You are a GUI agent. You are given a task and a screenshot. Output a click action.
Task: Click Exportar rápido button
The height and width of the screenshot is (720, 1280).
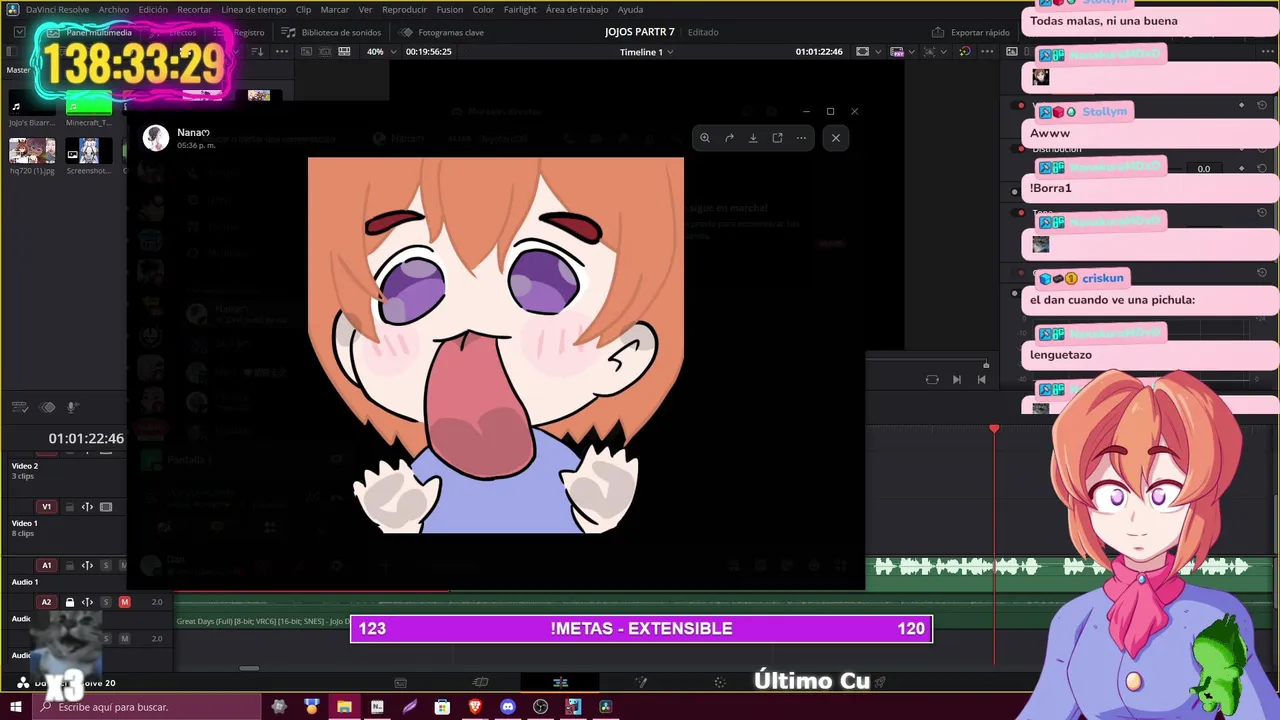coord(971,32)
